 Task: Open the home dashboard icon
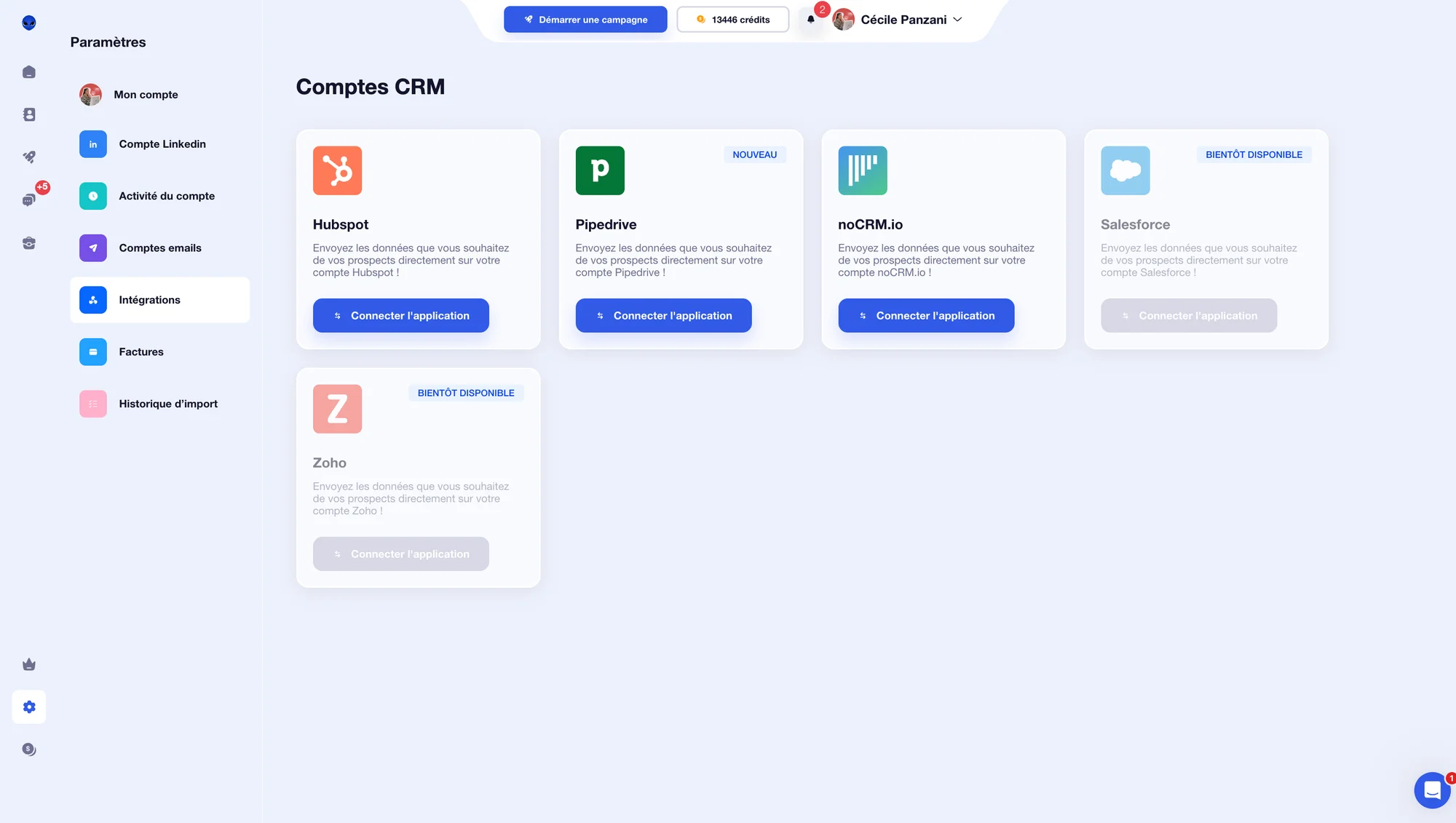coord(28,71)
